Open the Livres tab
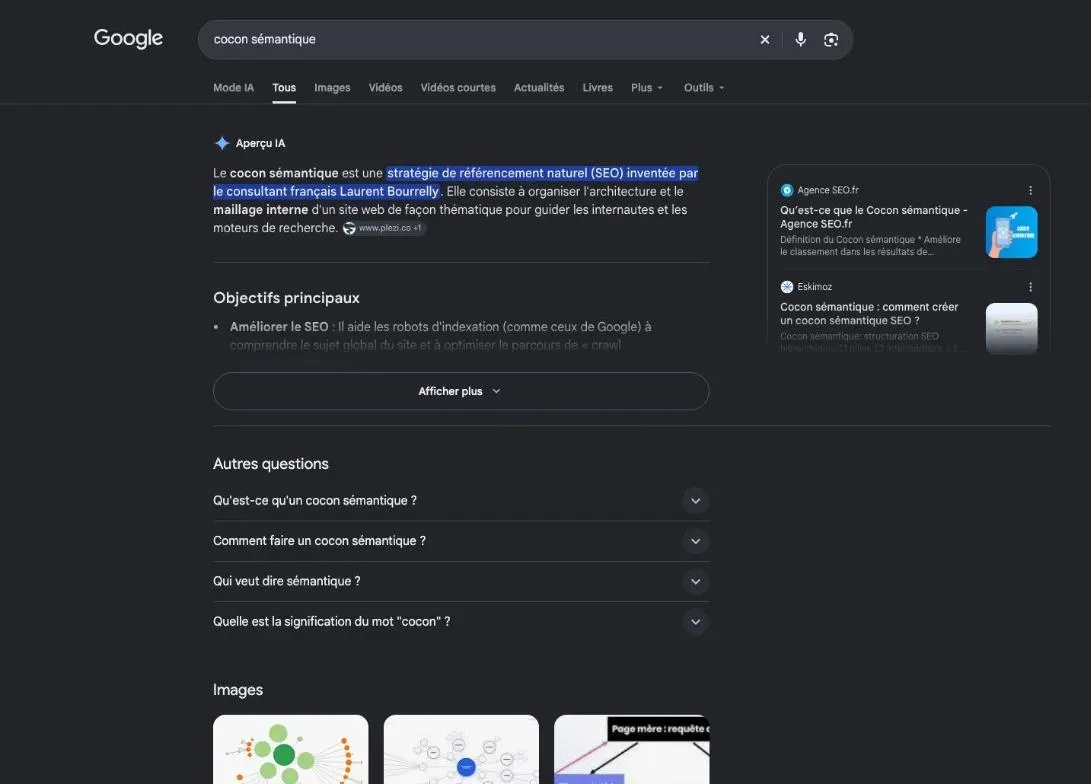Screen dimensions: 1091x784 [x=598, y=88]
